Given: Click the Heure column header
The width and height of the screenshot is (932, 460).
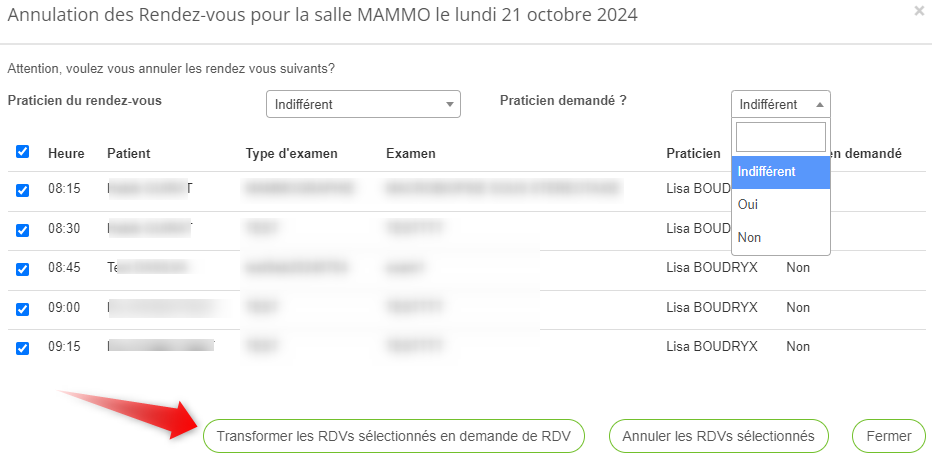Looking at the screenshot, I should 64,154.
